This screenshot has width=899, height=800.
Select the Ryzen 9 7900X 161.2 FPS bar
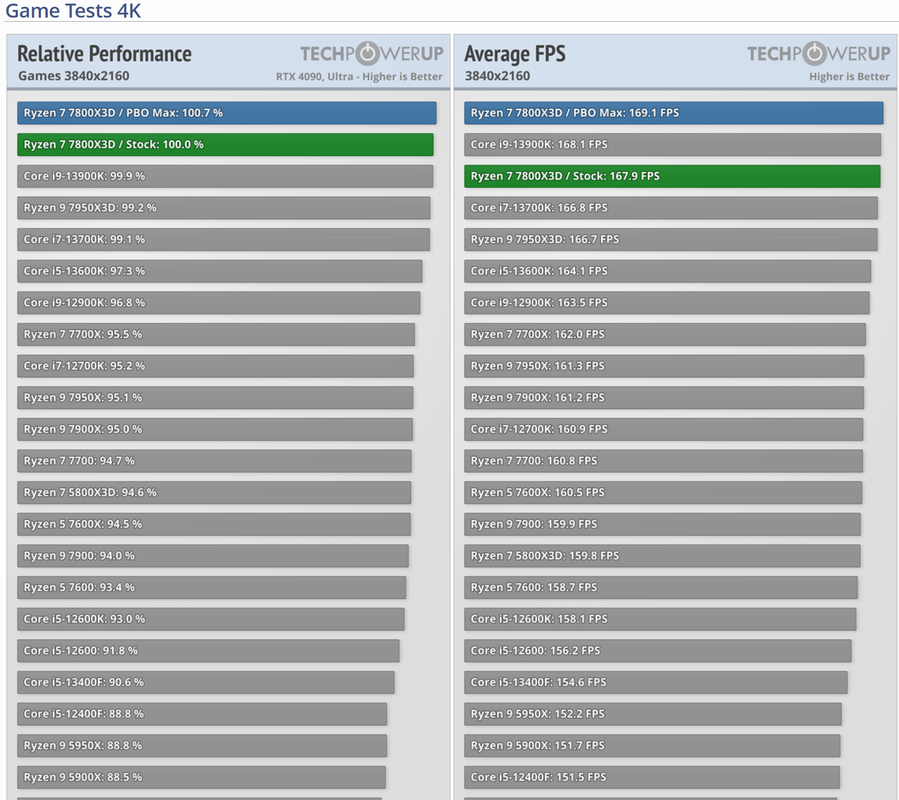click(x=664, y=397)
